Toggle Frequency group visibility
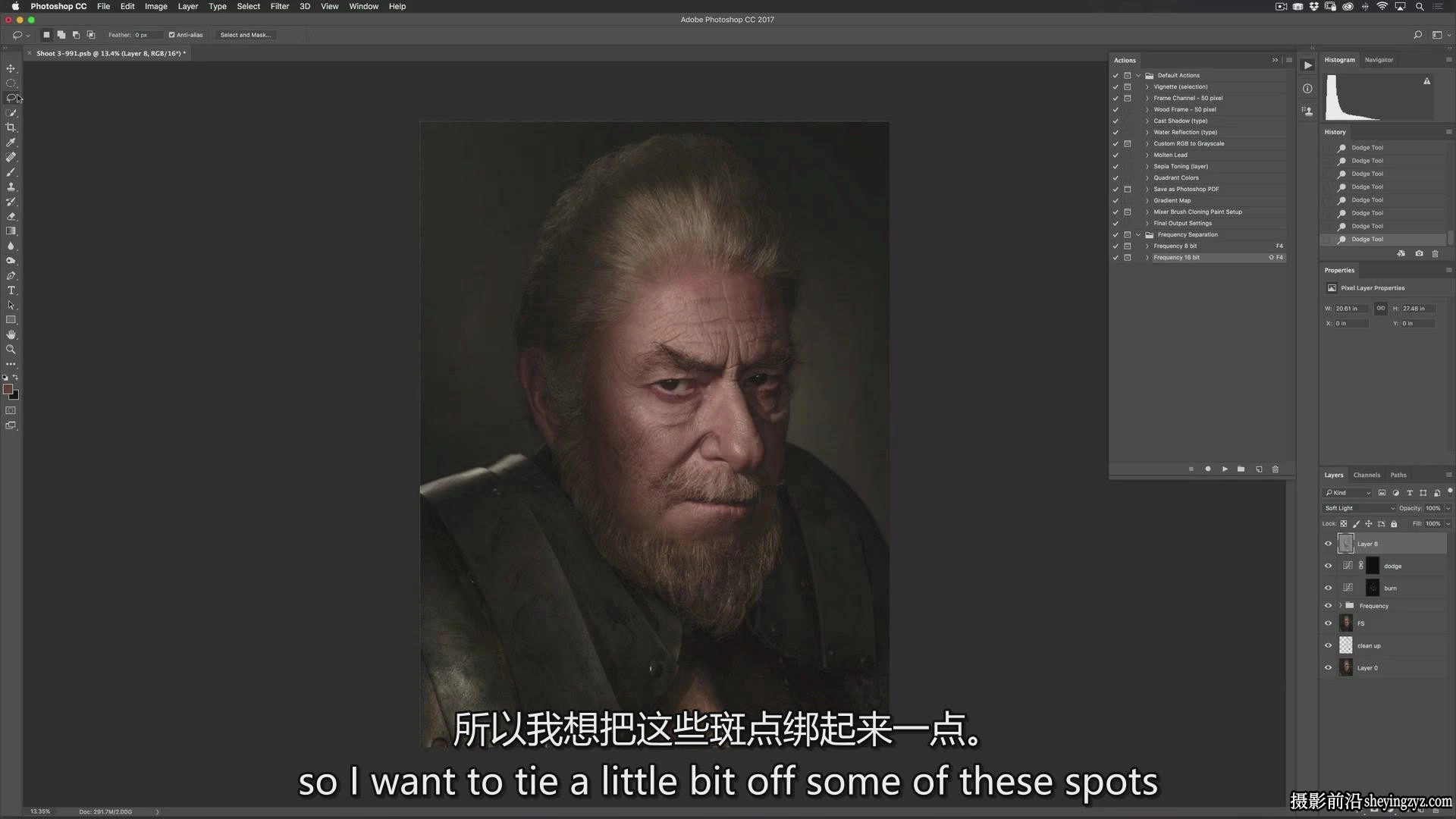 (1328, 606)
